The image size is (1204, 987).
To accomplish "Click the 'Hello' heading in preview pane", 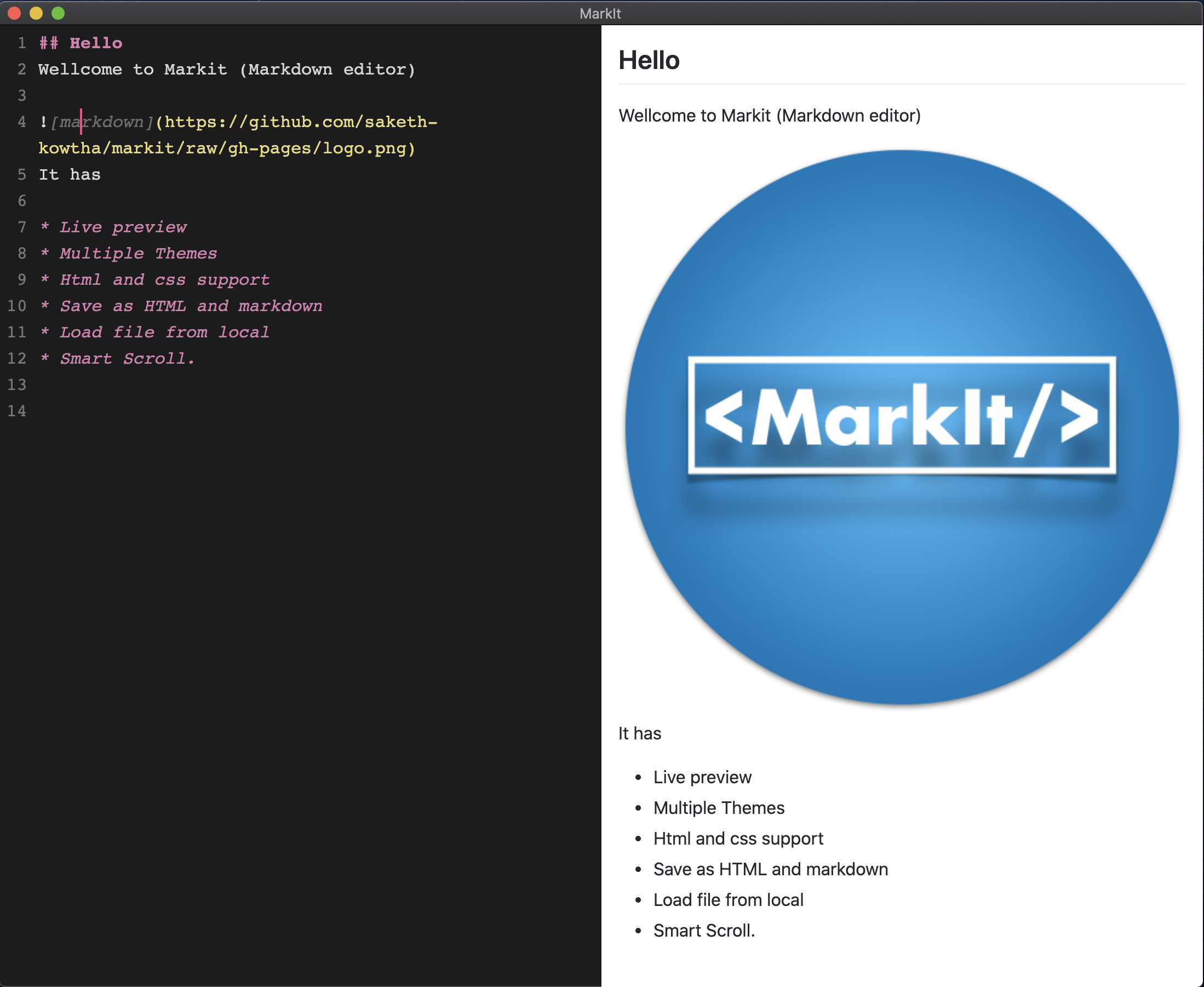I will coord(649,60).
